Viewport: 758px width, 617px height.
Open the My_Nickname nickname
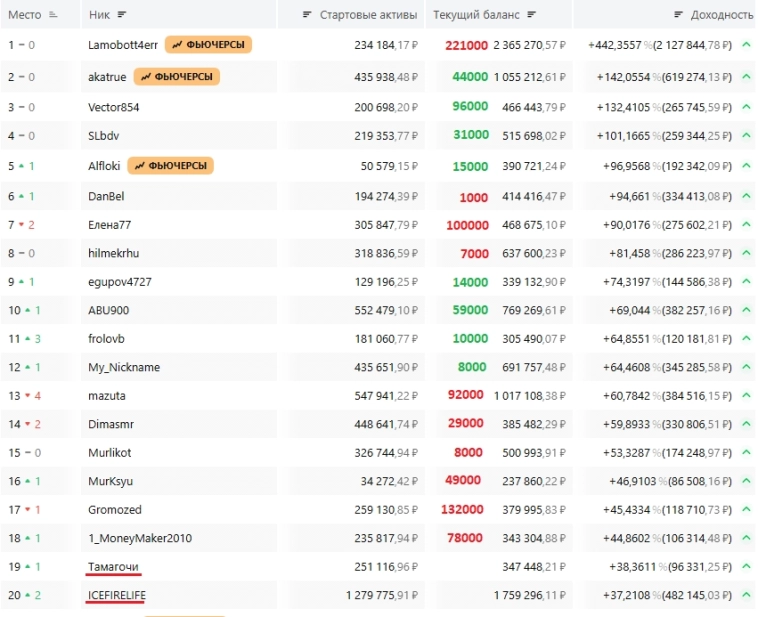[124, 367]
